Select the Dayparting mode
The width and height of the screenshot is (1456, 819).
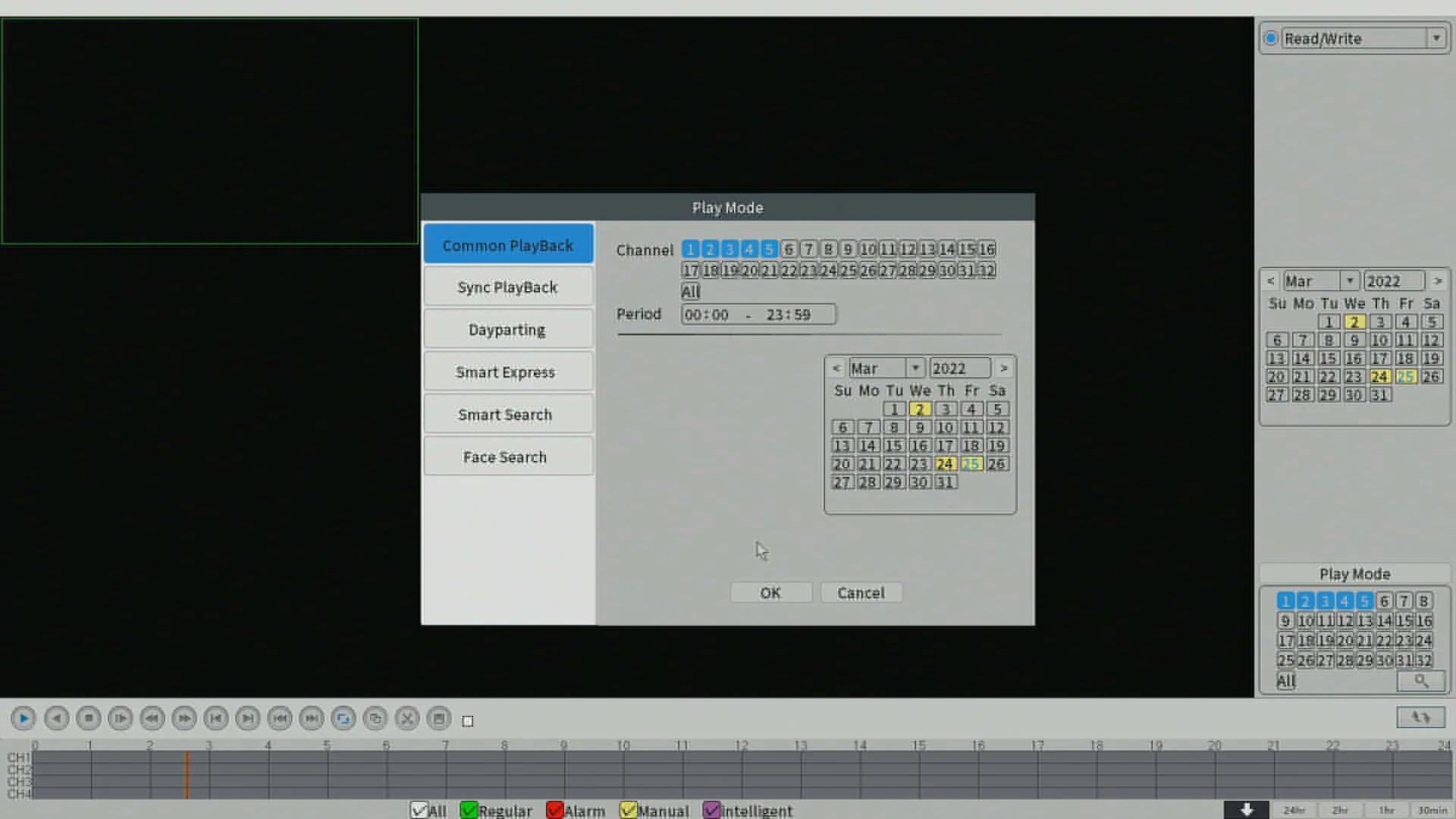(508, 330)
